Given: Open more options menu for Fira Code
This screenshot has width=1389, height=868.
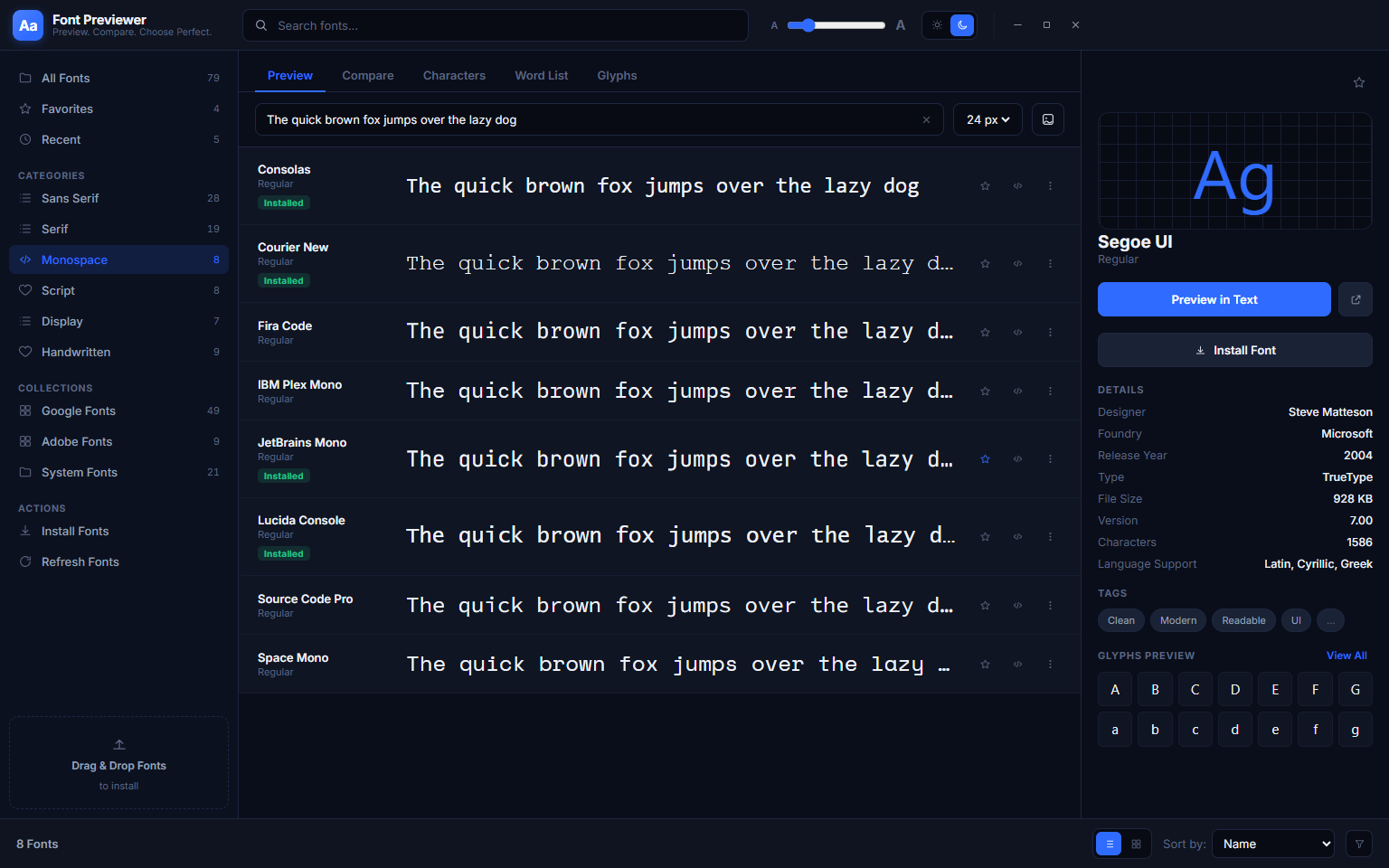Looking at the screenshot, I should (x=1050, y=332).
